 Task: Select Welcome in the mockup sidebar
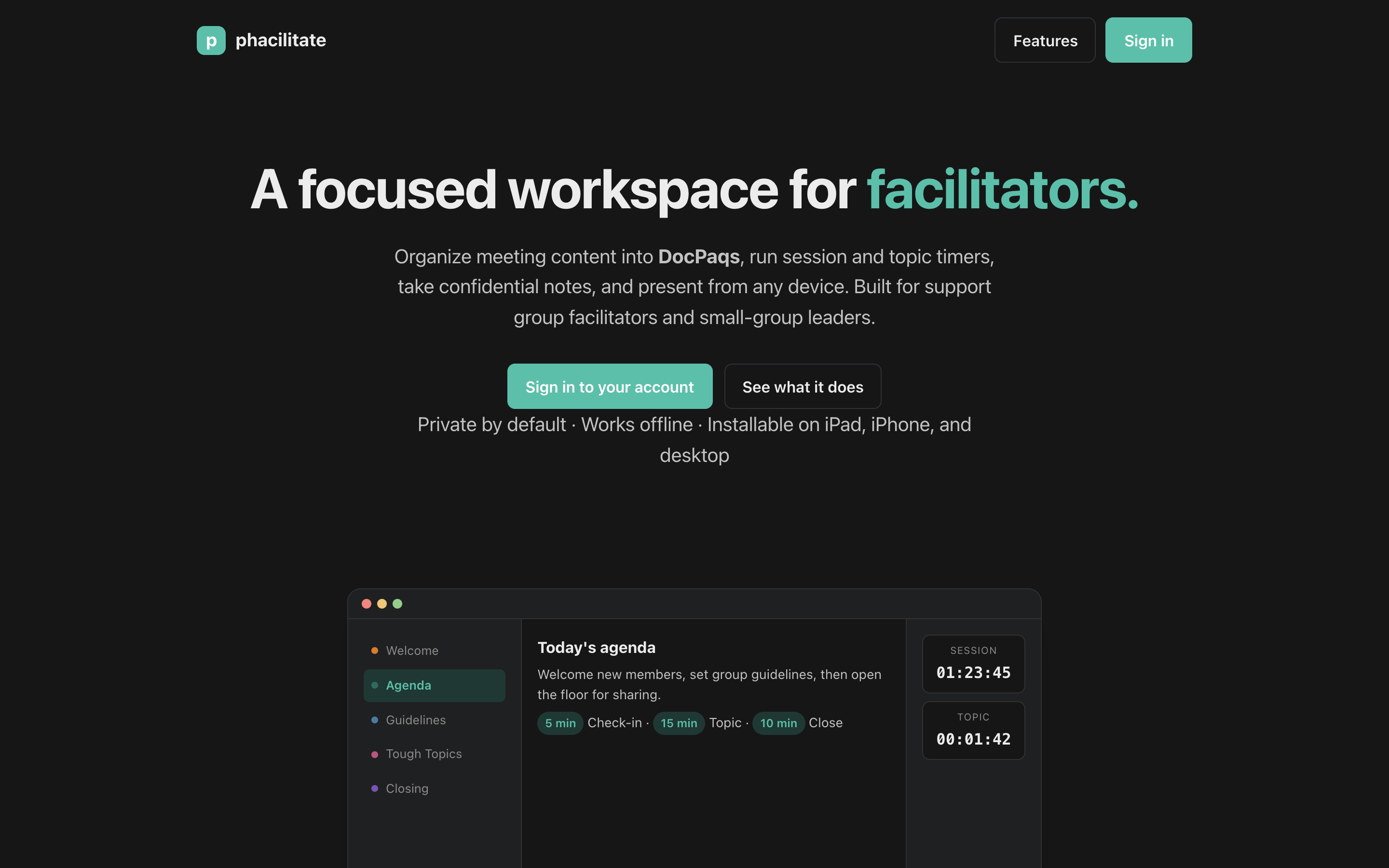point(434,651)
